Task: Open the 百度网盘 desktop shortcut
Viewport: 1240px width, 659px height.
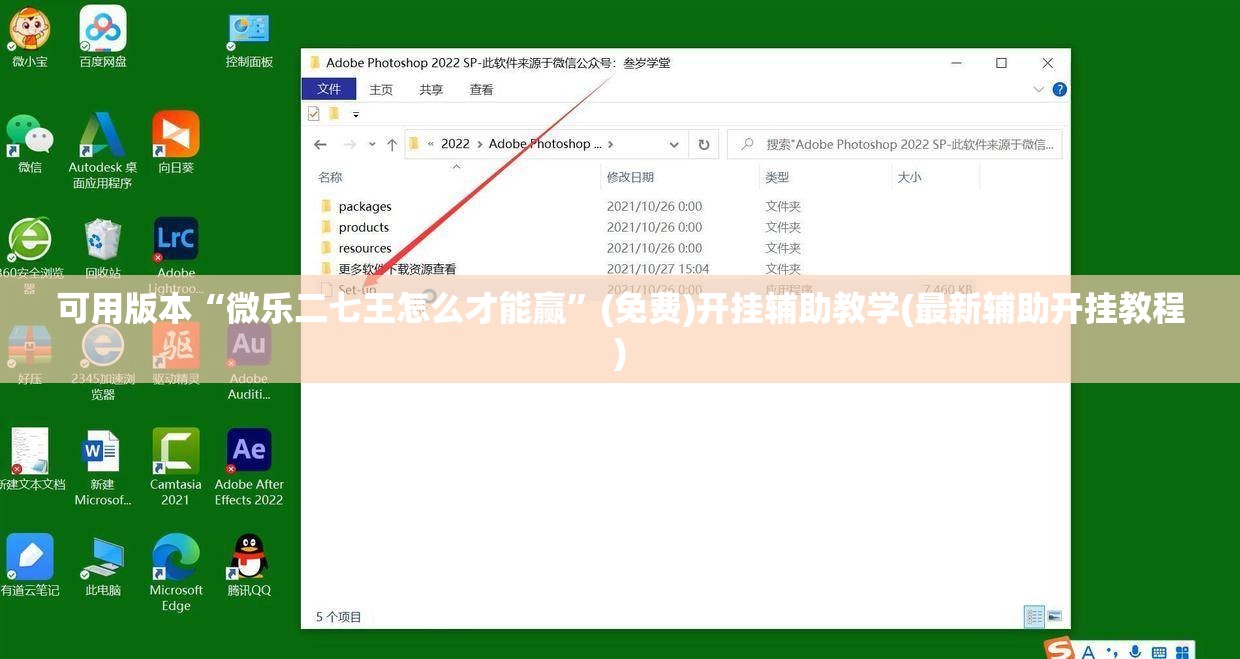Action: (103, 38)
